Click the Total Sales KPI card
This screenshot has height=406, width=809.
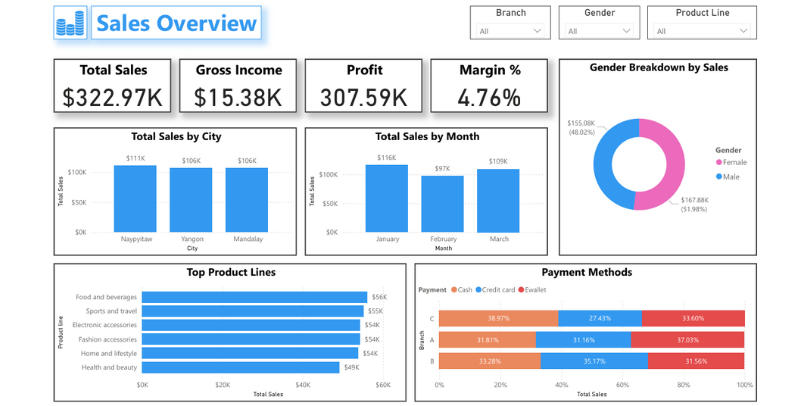pyautogui.click(x=113, y=85)
